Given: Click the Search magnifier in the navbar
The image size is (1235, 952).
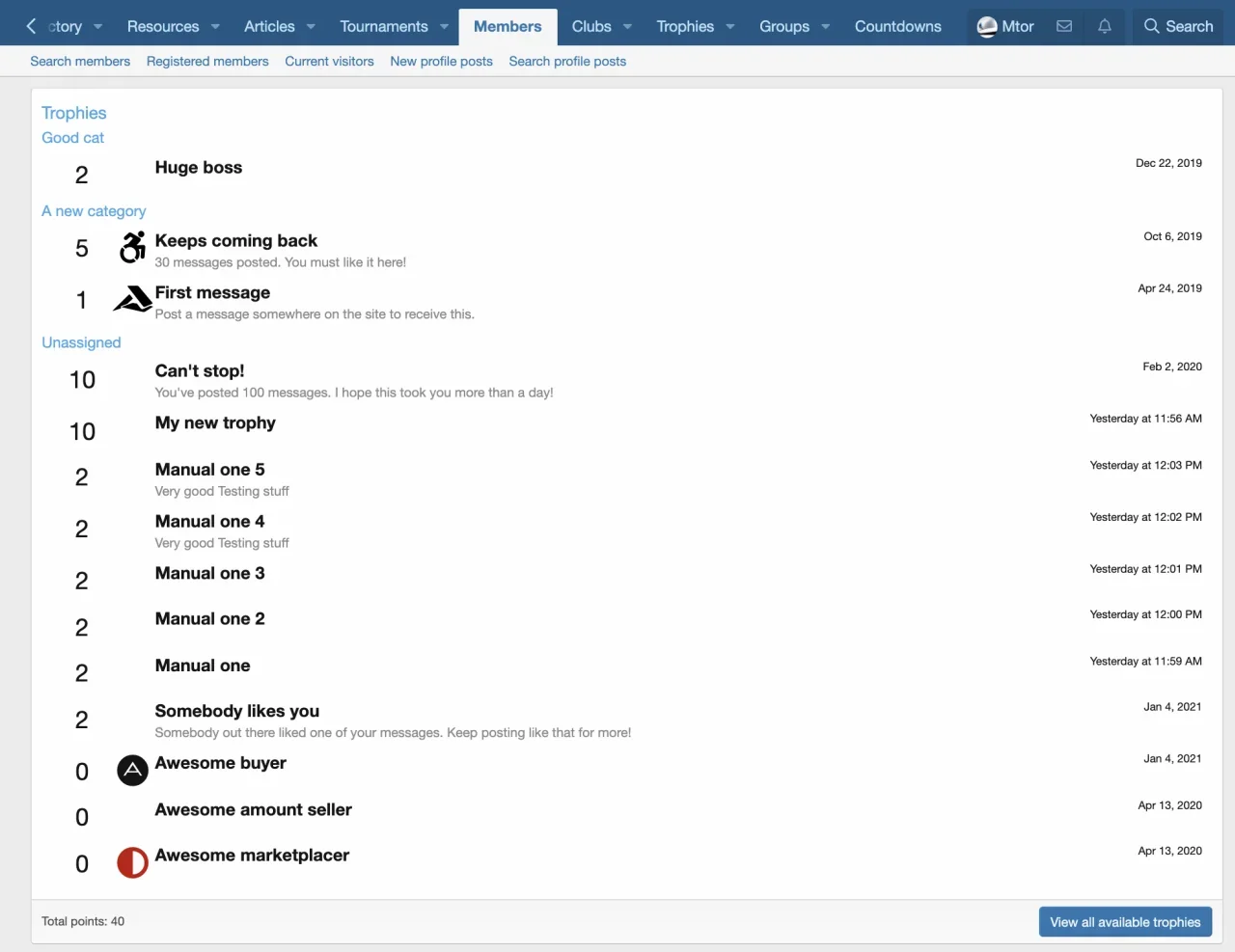Looking at the screenshot, I should pos(1151,26).
